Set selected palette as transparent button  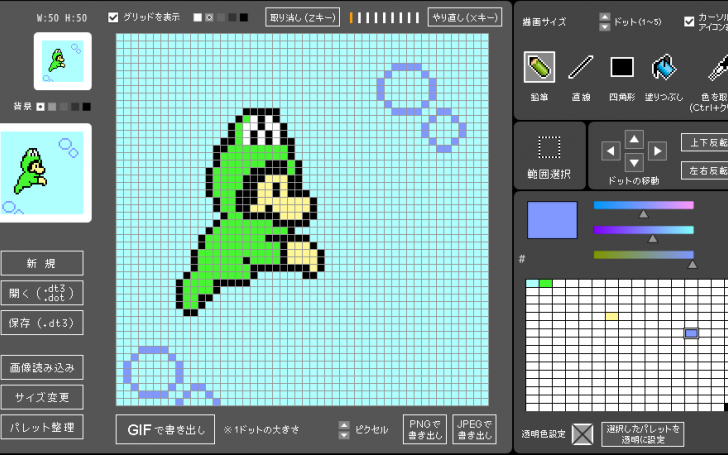point(643,434)
